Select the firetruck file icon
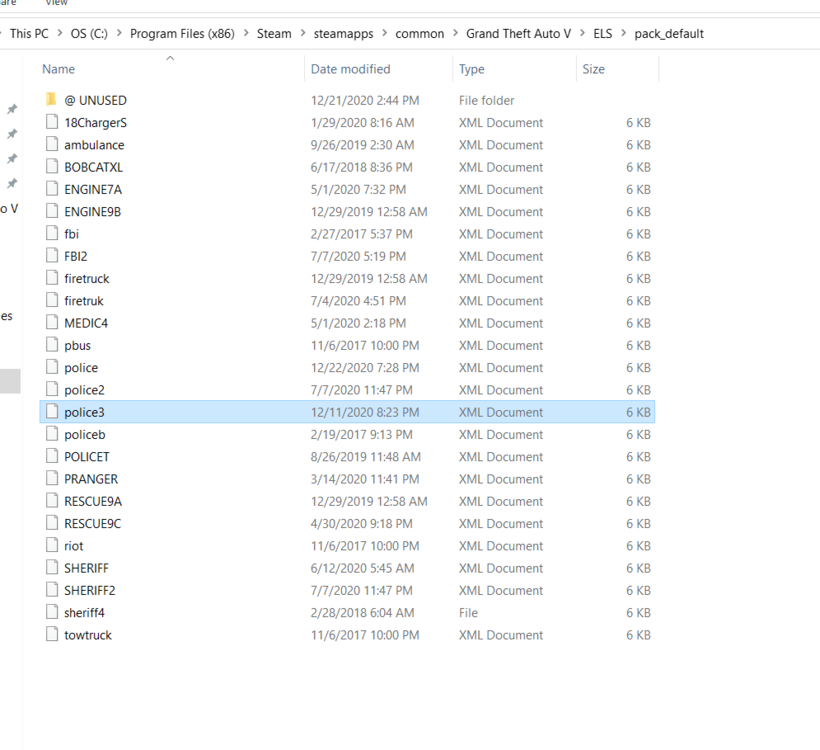Image resolution: width=820 pixels, height=750 pixels. pos(51,278)
